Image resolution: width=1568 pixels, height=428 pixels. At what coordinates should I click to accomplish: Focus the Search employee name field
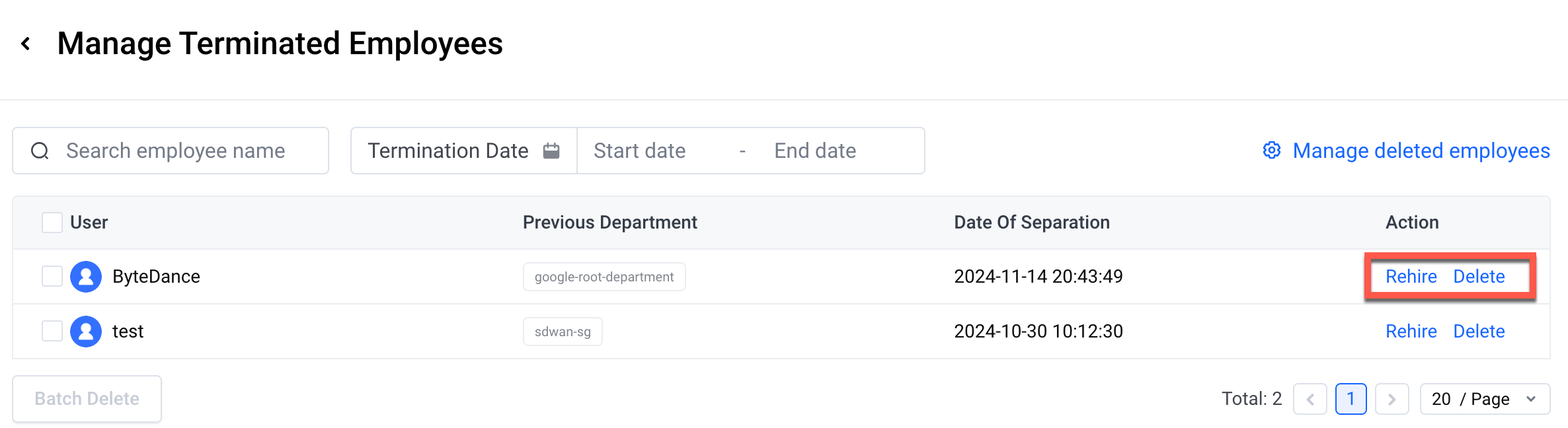click(171, 151)
